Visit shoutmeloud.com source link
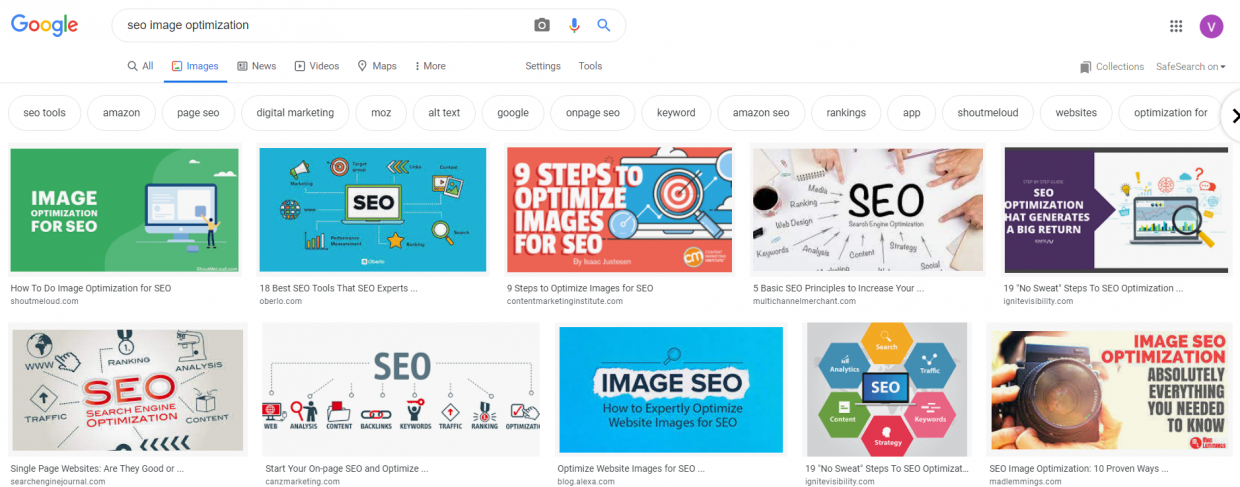The width and height of the screenshot is (1240, 487). tap(44, 301)
